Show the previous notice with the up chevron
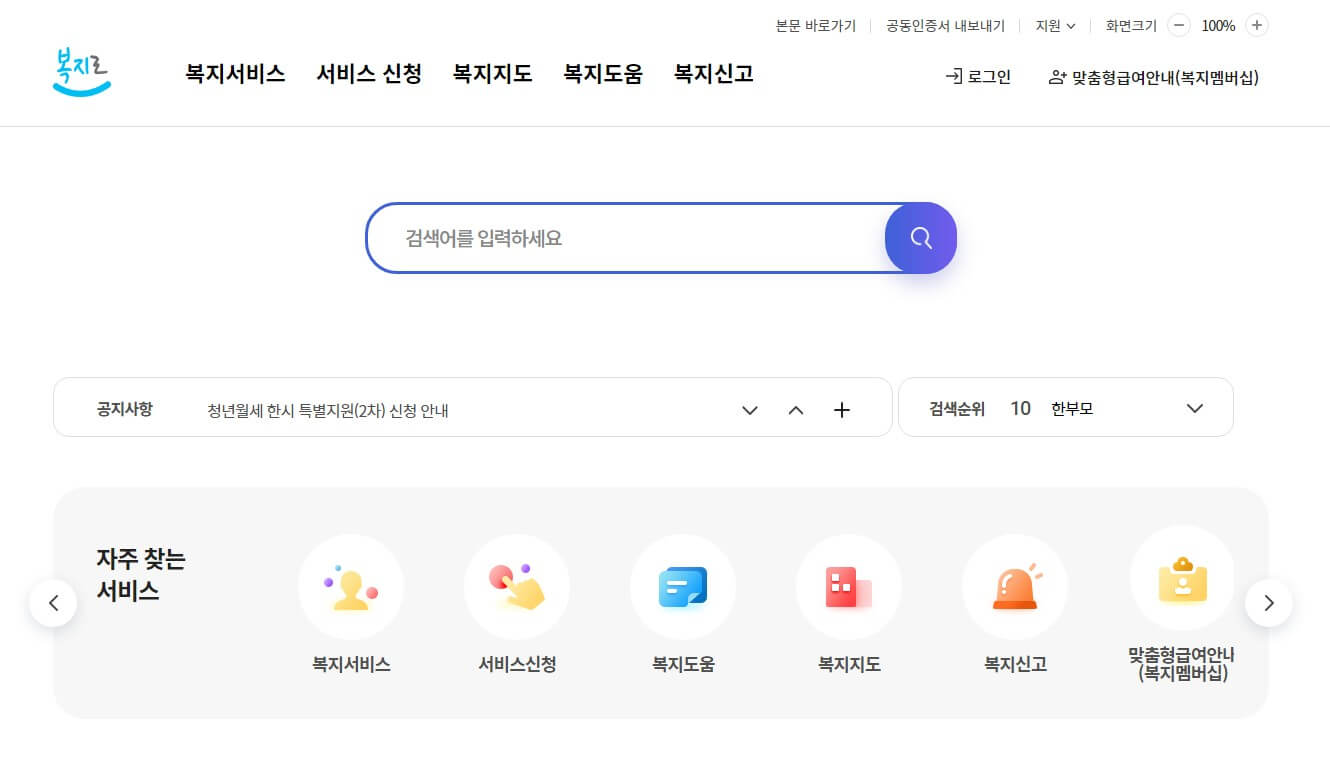This screenshot has width=1330, height=783. 796,409
